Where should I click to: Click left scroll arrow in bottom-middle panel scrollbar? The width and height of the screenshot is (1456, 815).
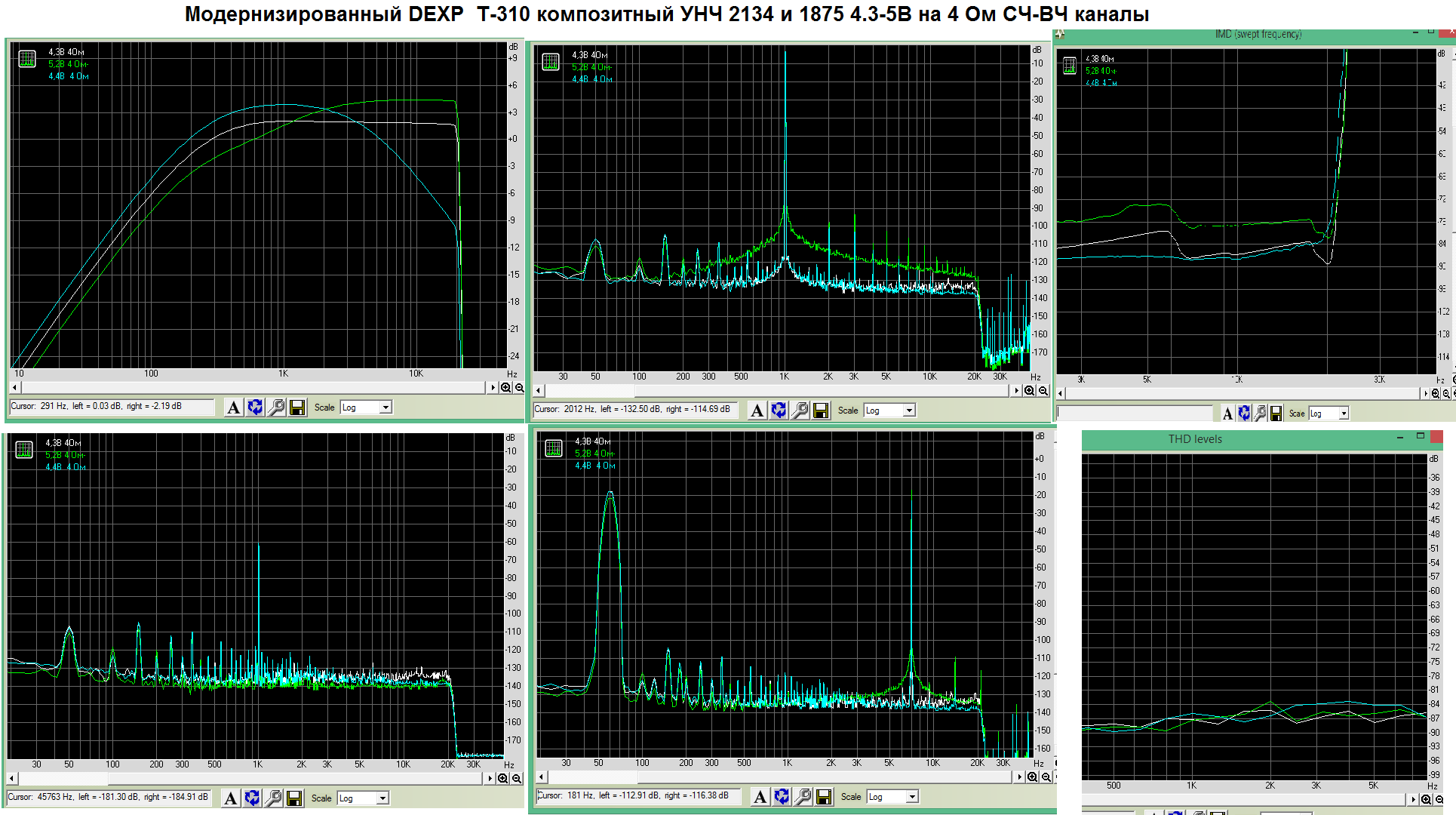pyautogui.click(x=541, y=777)
